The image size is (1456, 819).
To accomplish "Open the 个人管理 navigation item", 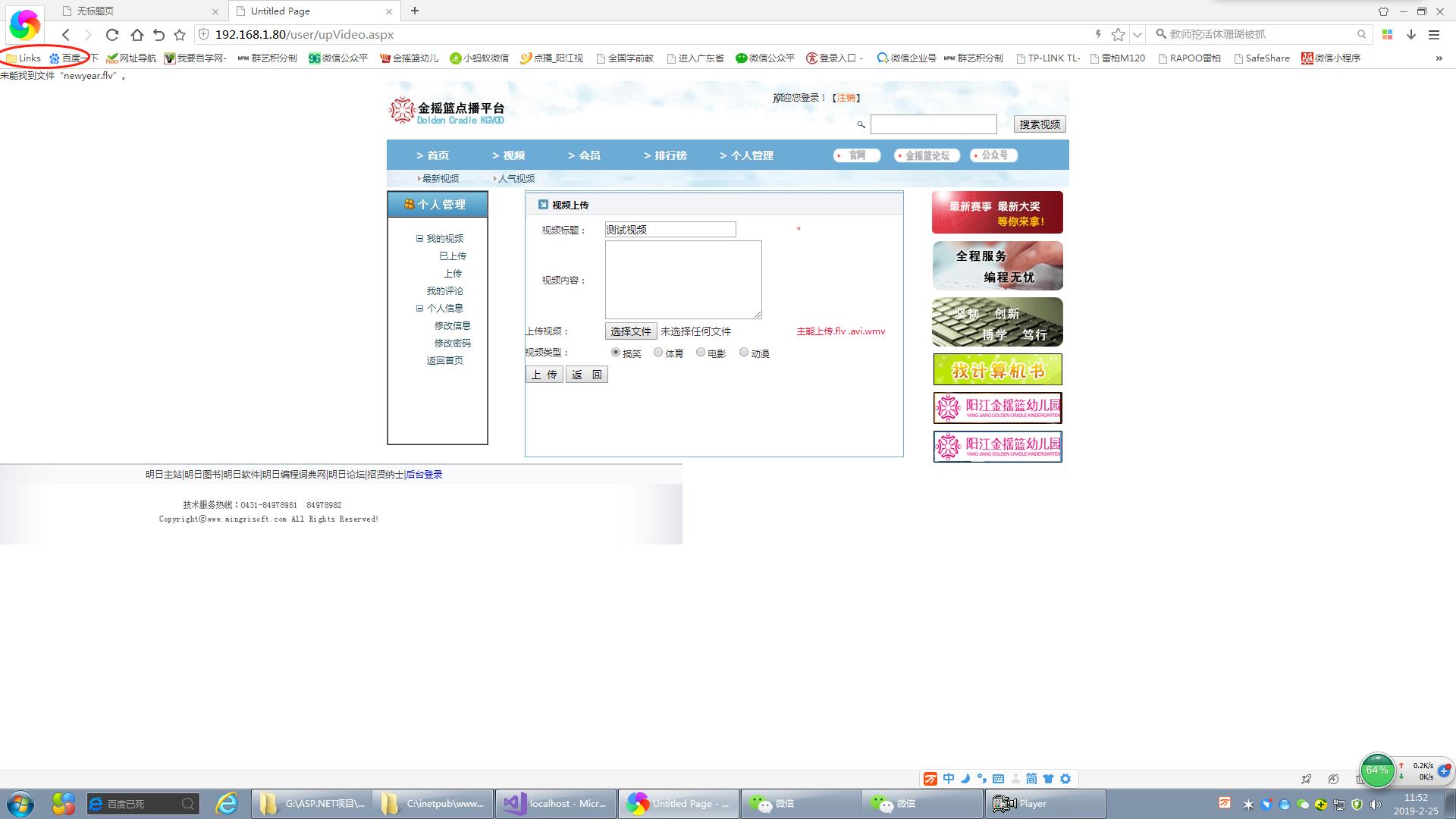I will pos(746,155).
